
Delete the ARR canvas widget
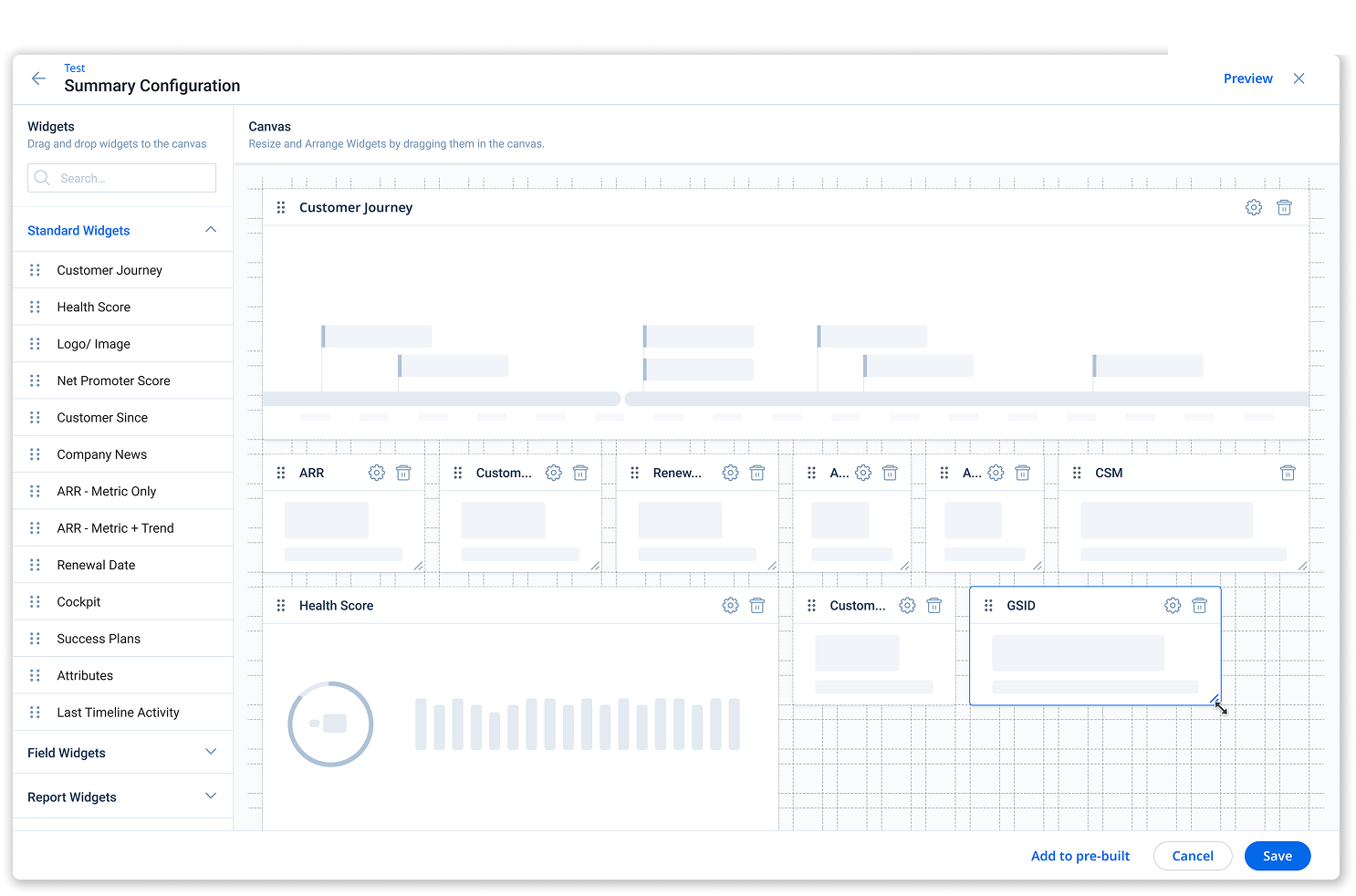coord(403,473)
